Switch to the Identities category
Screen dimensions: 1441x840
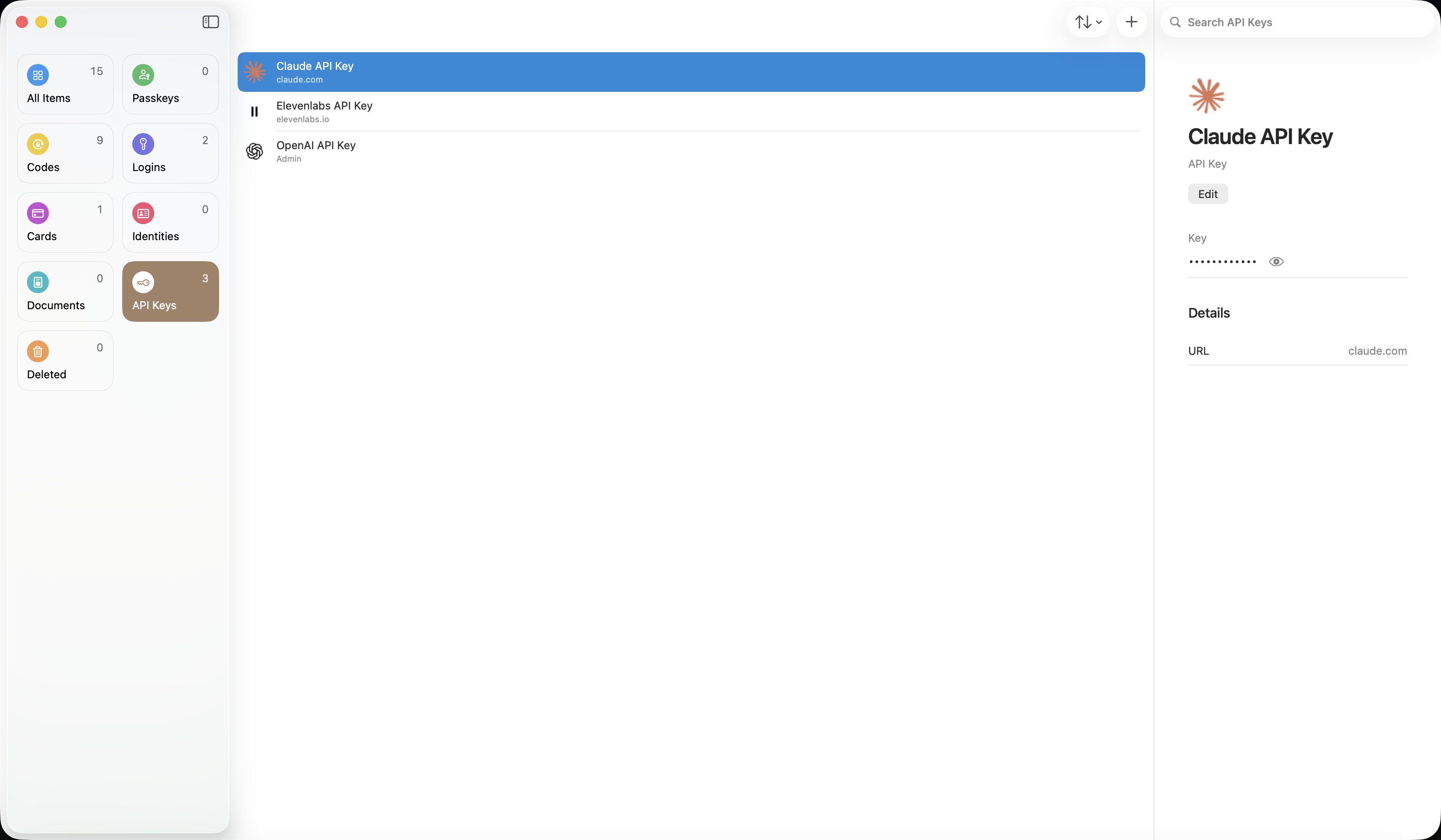170,222
